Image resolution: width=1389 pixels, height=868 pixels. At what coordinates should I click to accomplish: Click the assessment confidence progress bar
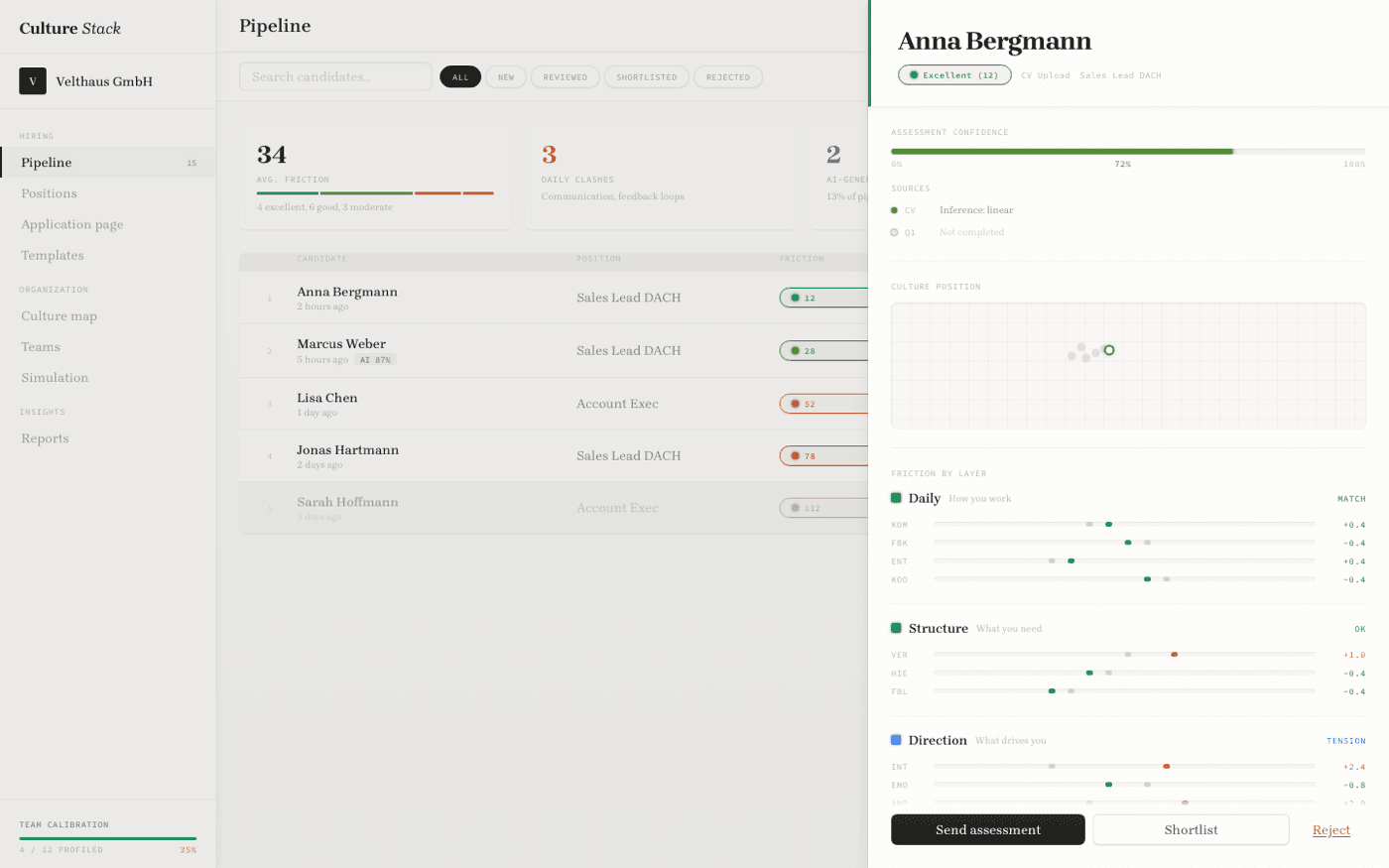(1128, 152)
